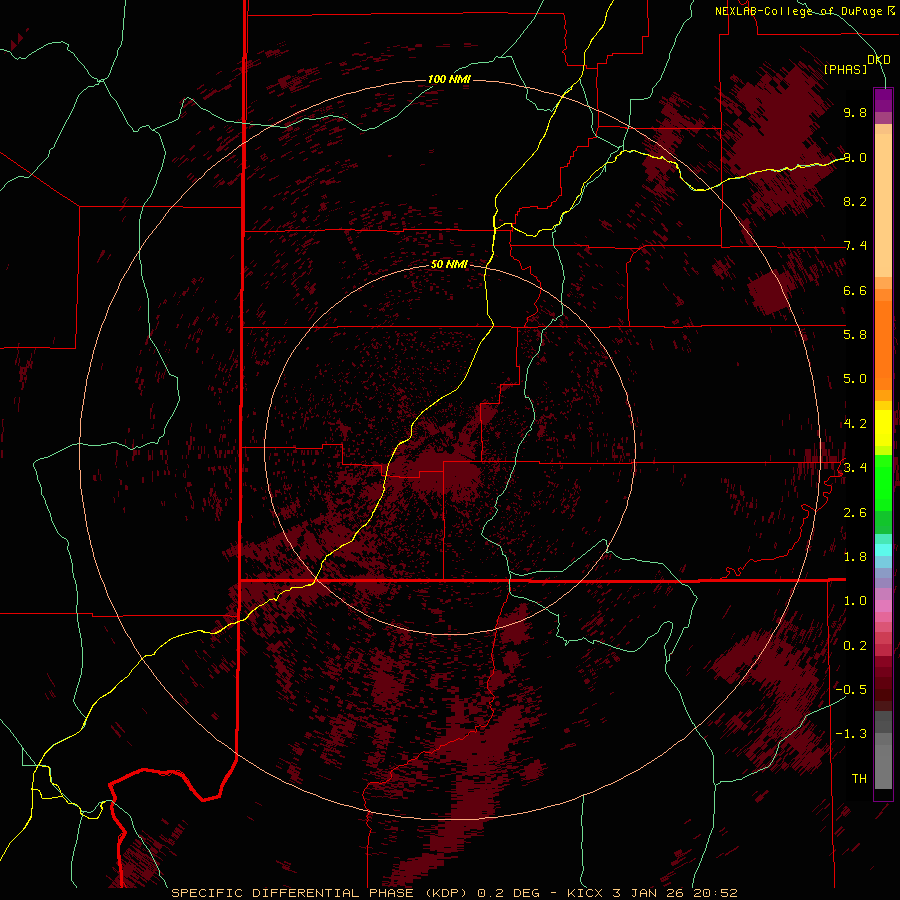Click the 100 NMI range ring label
The image size is (900, 900).
pyautogui.click(x=449, y=79)
